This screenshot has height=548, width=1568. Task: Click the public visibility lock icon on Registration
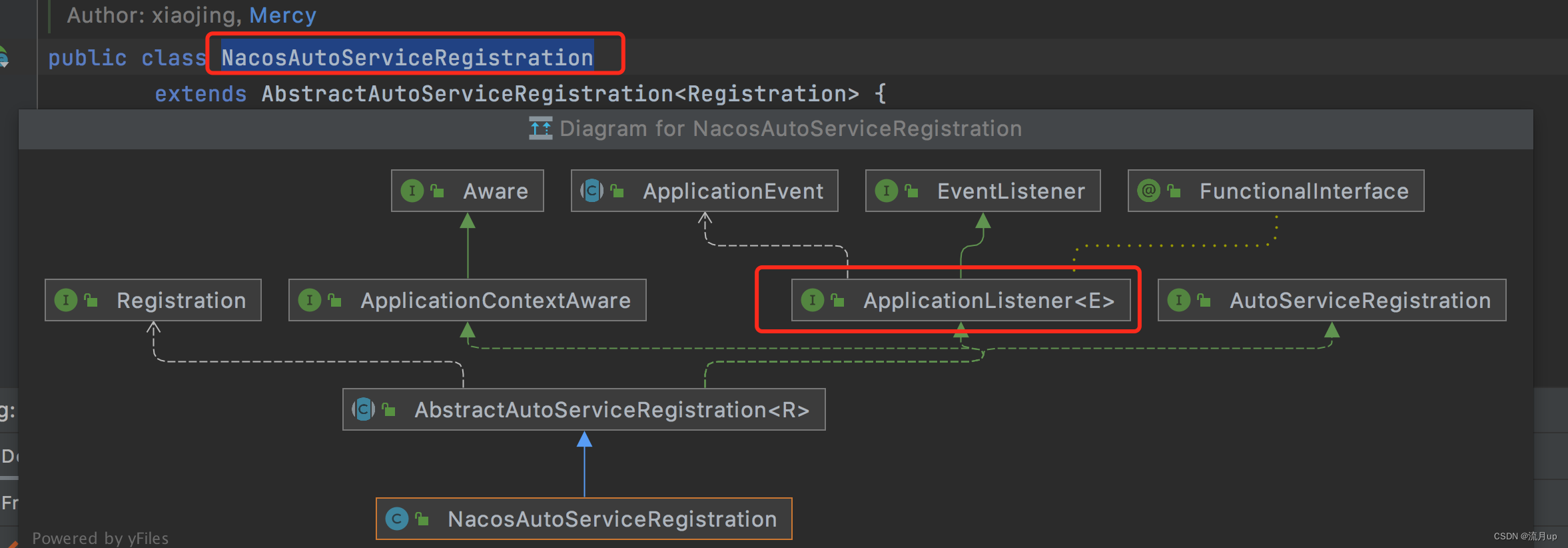click(91, 301)
